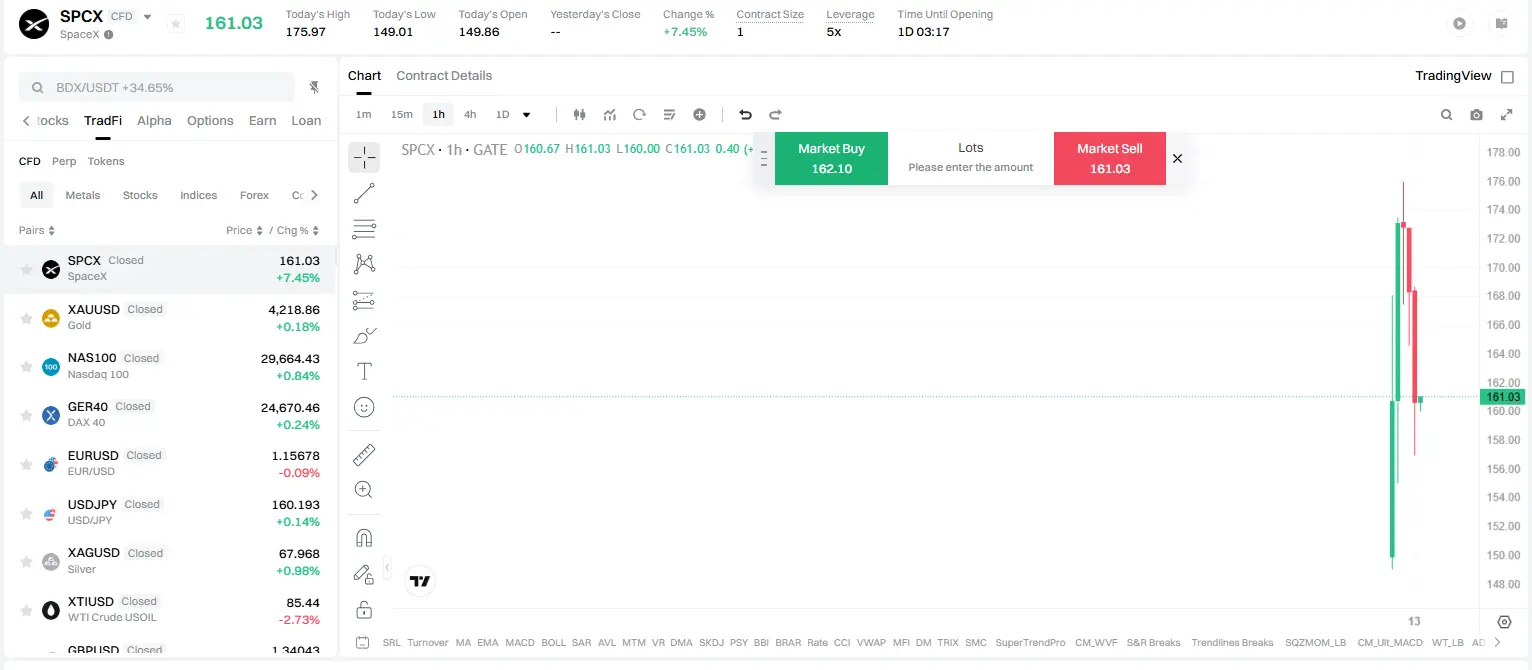1532x670 pixels.
Task: Toggle lock all drawing tools
Action: click(364, 609)
